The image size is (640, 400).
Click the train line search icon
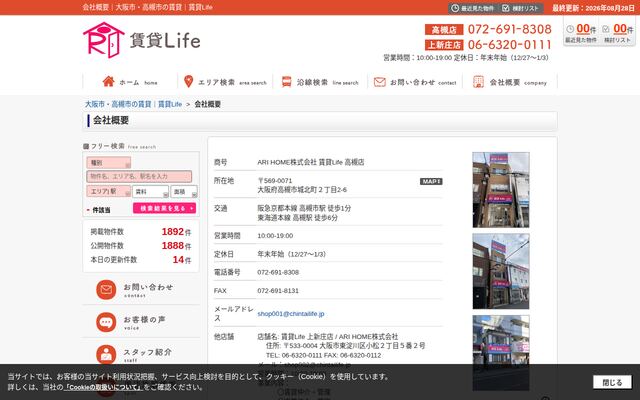point(287,82)
